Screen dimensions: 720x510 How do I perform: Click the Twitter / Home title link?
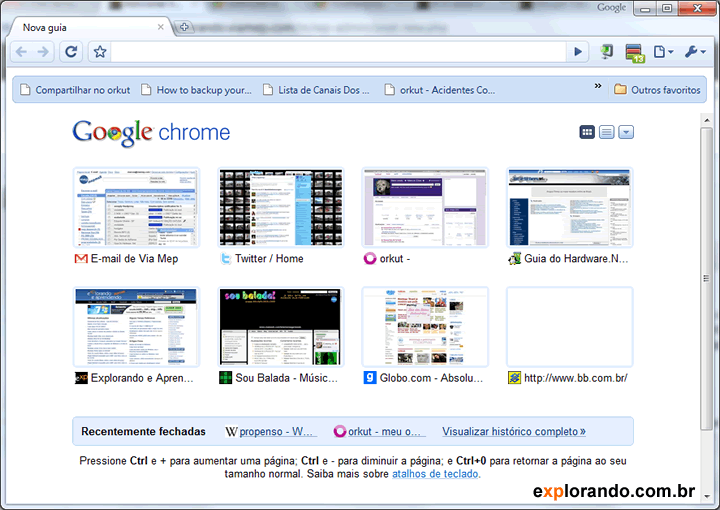click(269, 259)
